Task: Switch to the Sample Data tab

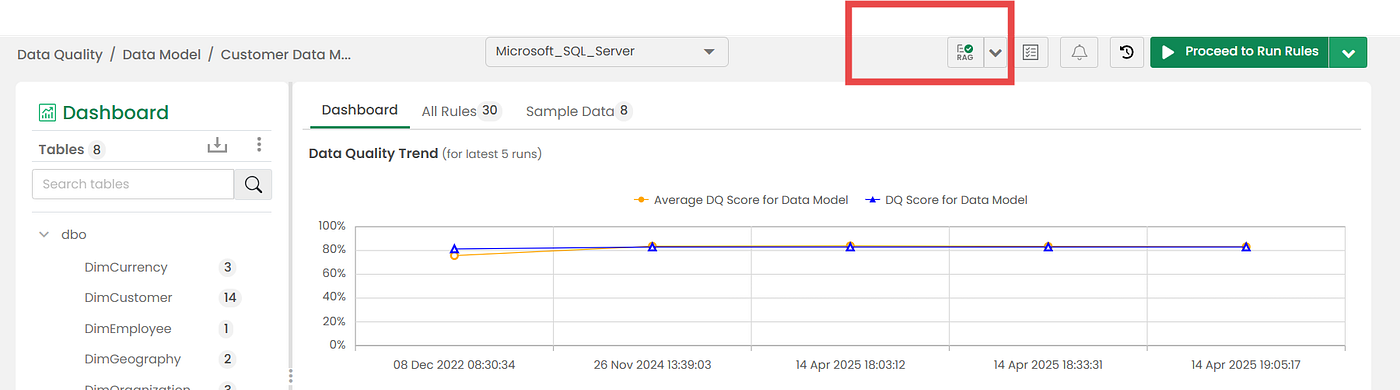Action: (579, 111)
